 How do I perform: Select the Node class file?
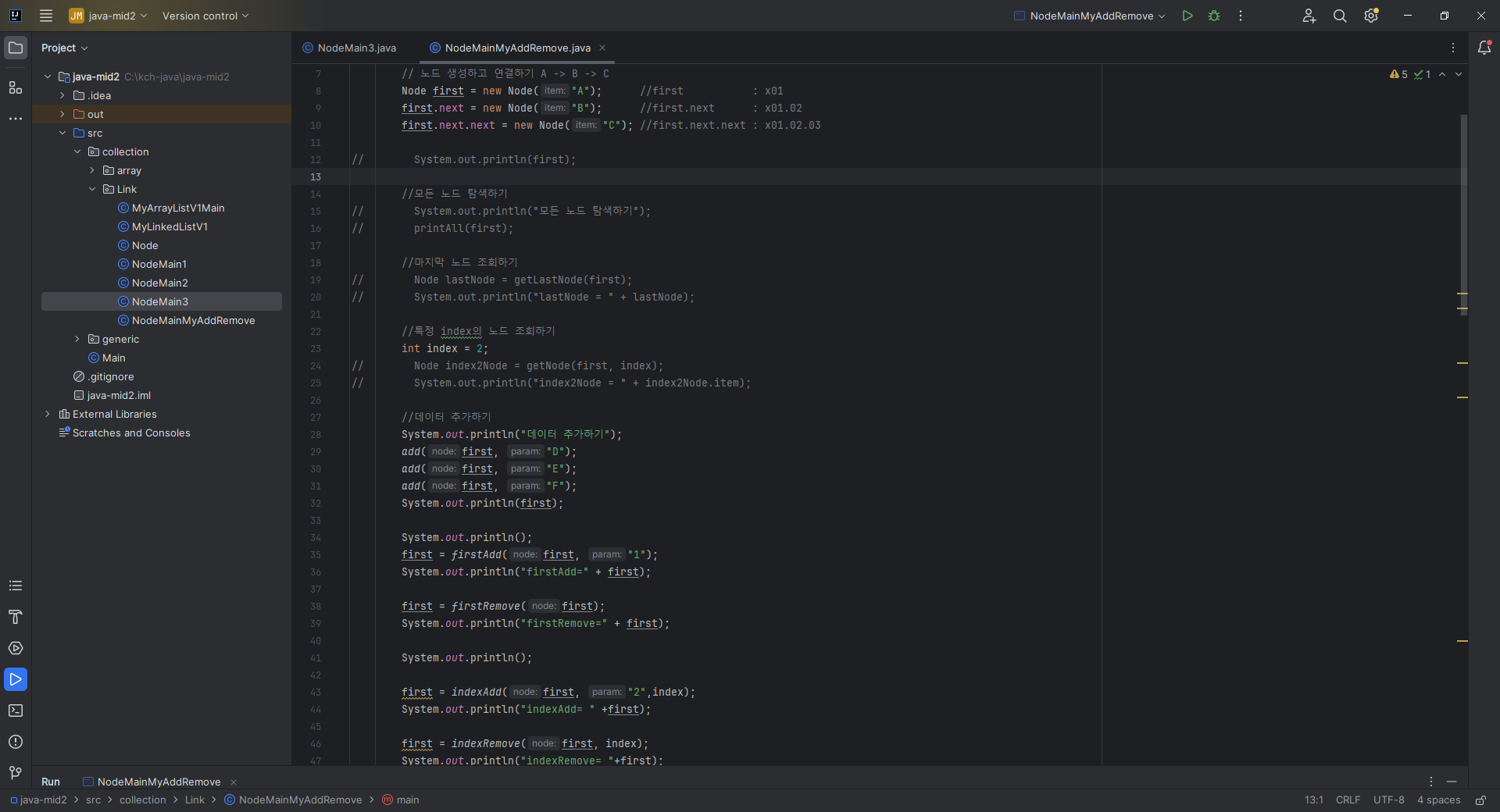pyautogui.click(x=145, y=245)
